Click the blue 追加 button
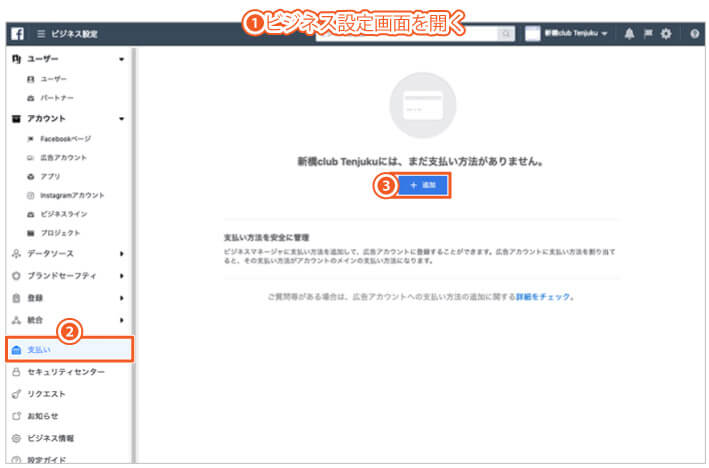This screenshot has height=468, width=709. (423, 185)
